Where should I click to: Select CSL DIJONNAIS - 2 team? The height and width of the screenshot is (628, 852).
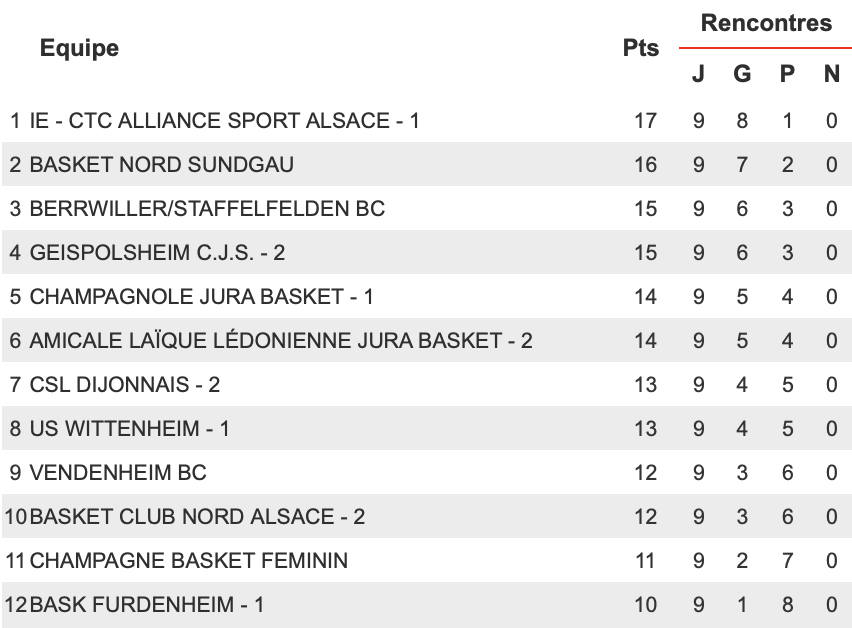[x=124, y=385]
